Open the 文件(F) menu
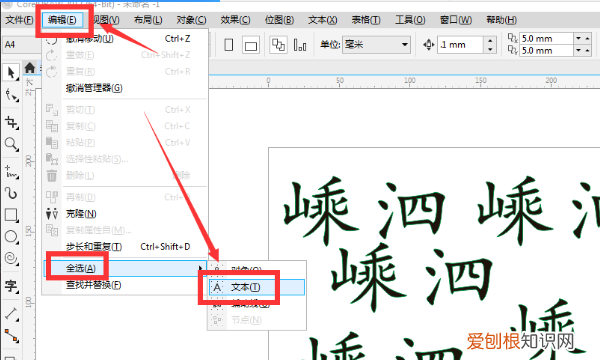This screenshot has height=360, width=600. [x=19, y=20]
